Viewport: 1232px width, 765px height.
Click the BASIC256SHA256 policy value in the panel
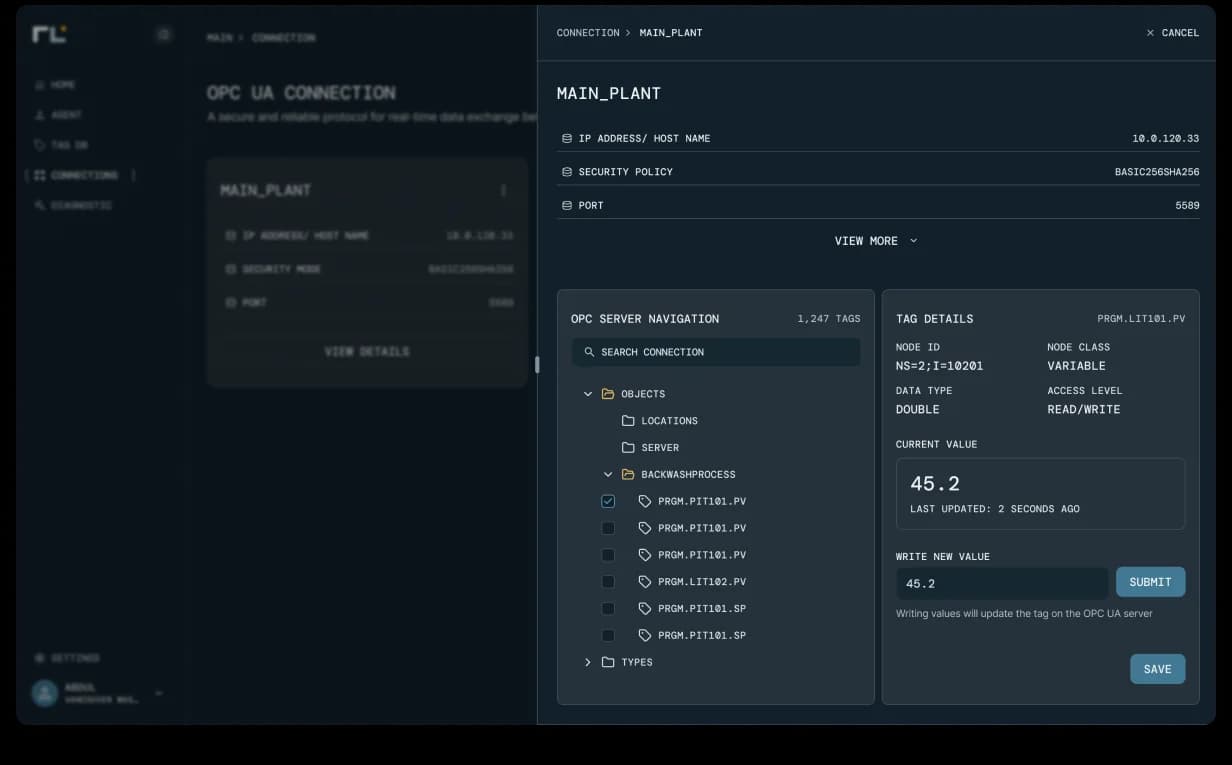pos(1157,172)
